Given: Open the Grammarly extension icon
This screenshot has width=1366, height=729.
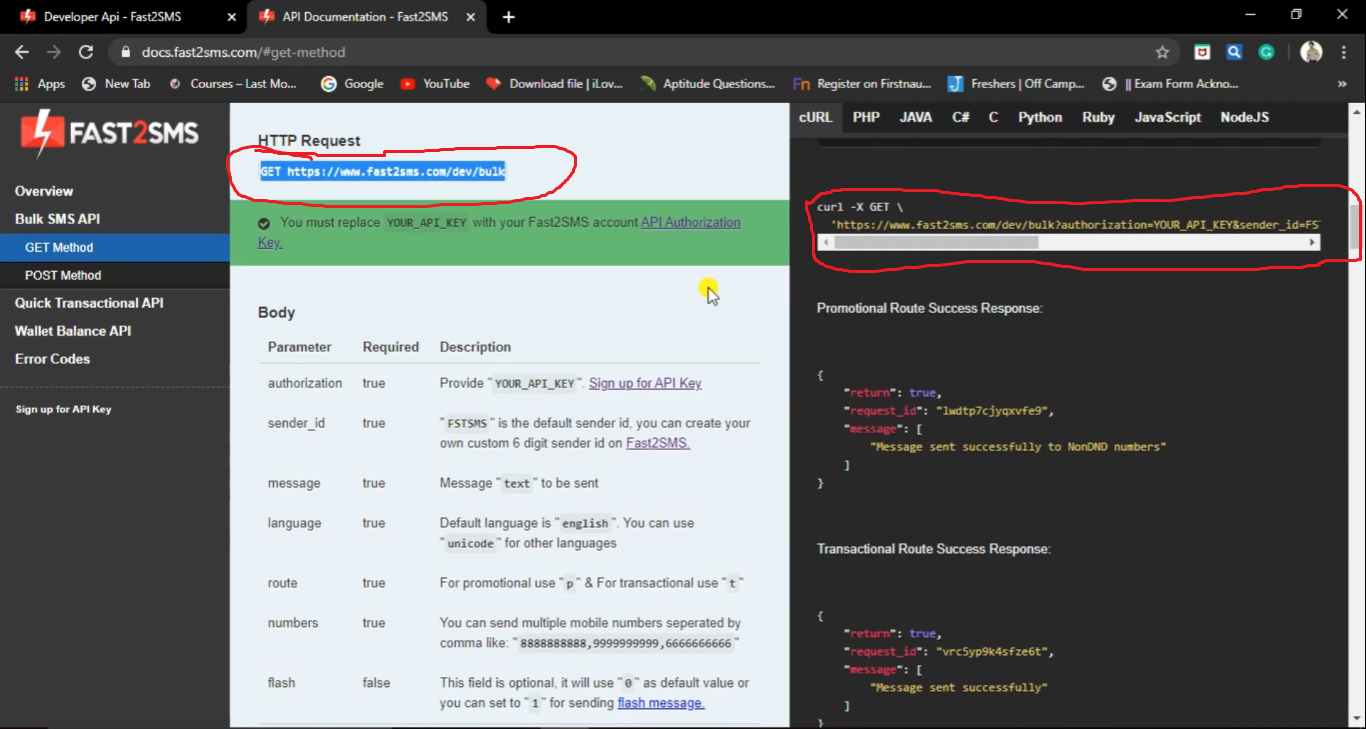Looking at the screenshot, I should tap(1267, 51).
